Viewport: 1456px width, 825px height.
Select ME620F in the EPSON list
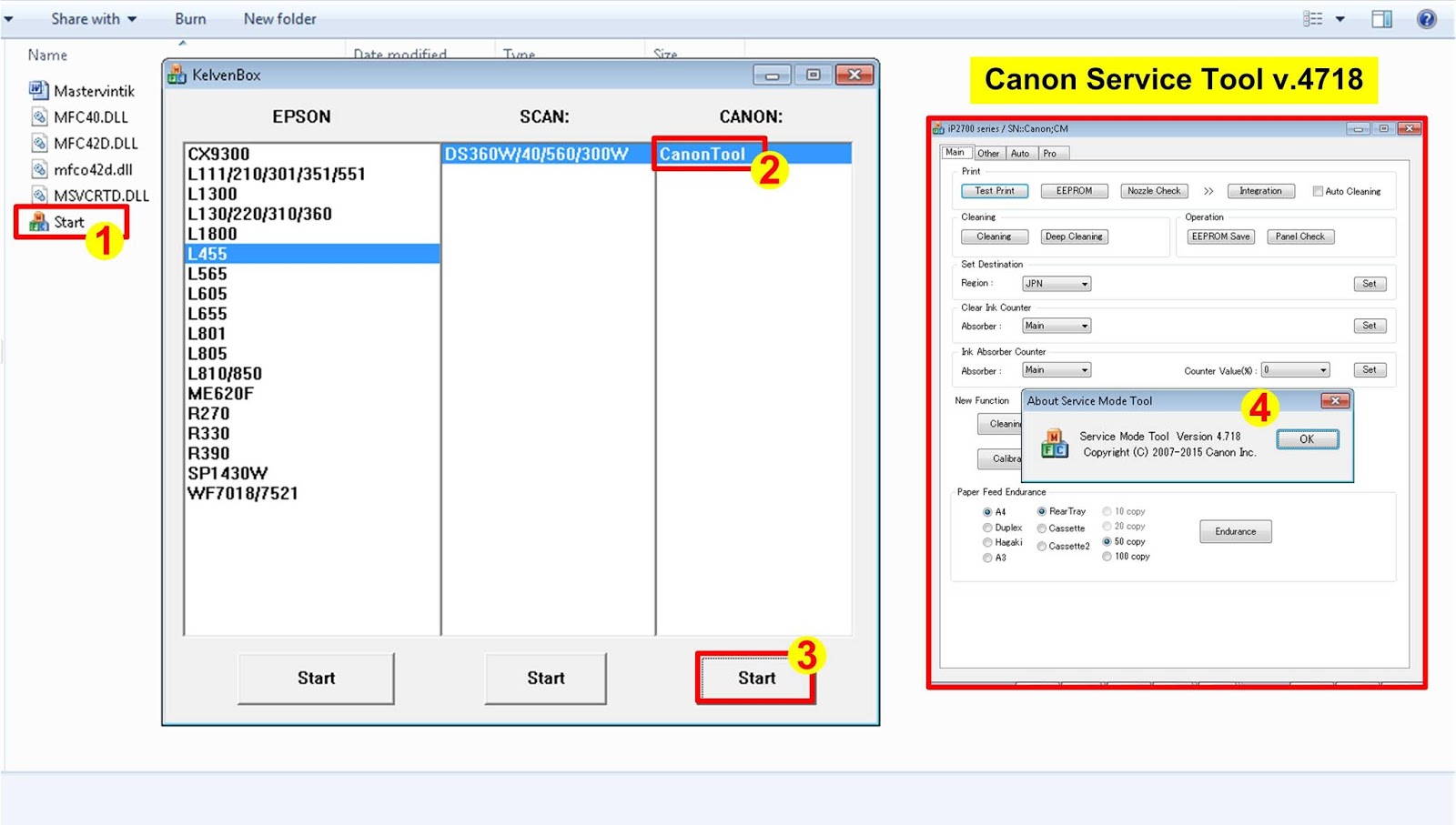coord(312,393)
